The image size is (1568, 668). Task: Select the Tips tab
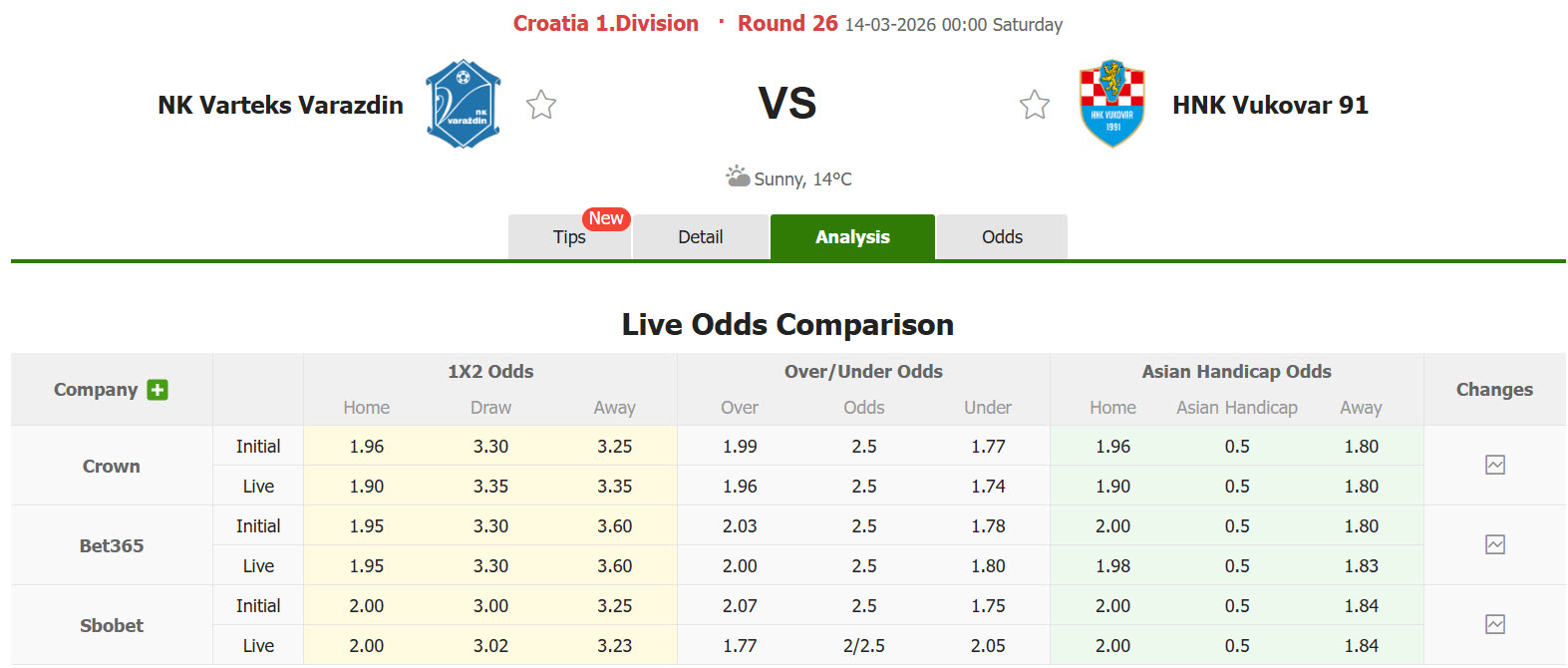(x=569, y=237)
